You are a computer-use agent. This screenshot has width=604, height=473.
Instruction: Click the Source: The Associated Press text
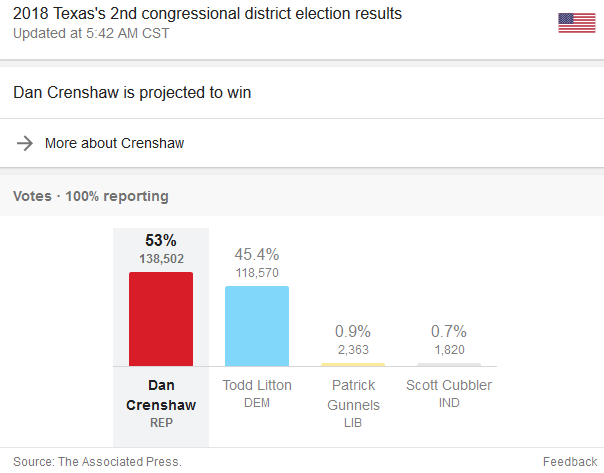(x=97, y=461)
